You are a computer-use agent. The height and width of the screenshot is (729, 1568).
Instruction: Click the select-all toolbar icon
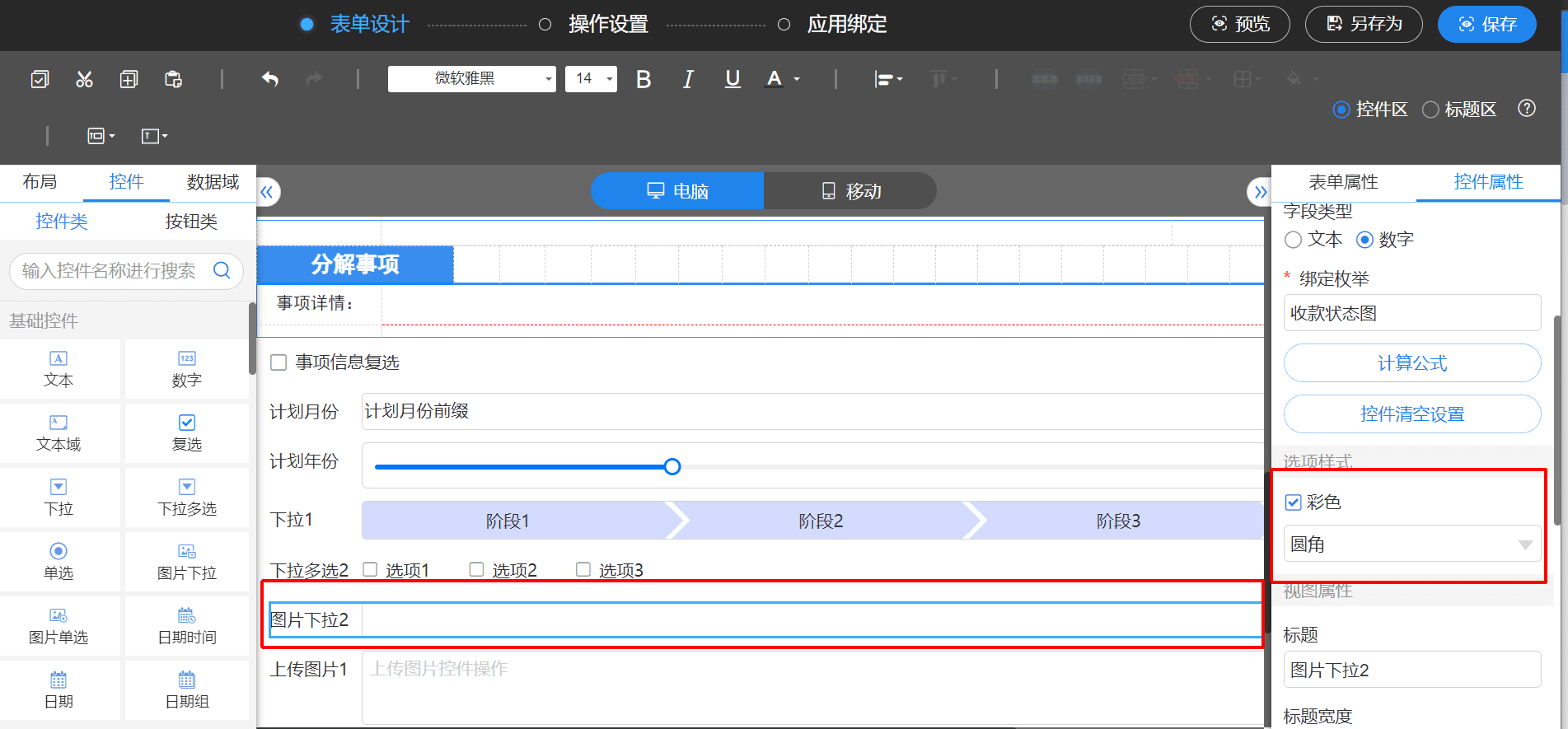40,79
